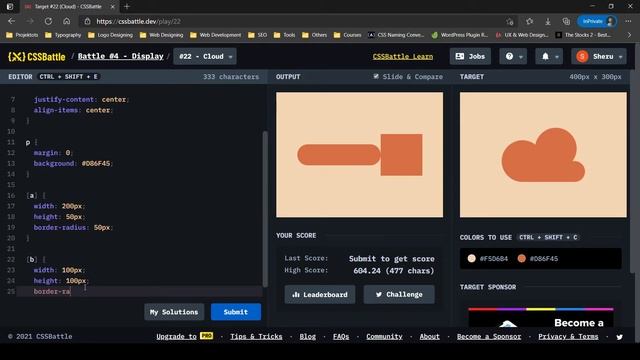The image size is (640, 360).
Task: Click the Upgrade to PRO link
Action: (x=184, y=336)
